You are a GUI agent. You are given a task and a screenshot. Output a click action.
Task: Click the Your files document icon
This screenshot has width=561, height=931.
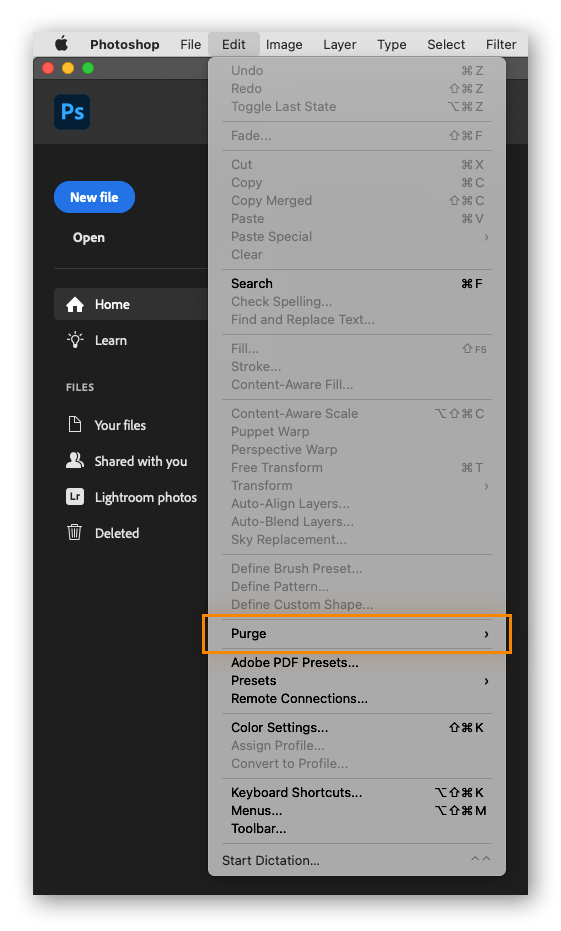pos(75,425)
